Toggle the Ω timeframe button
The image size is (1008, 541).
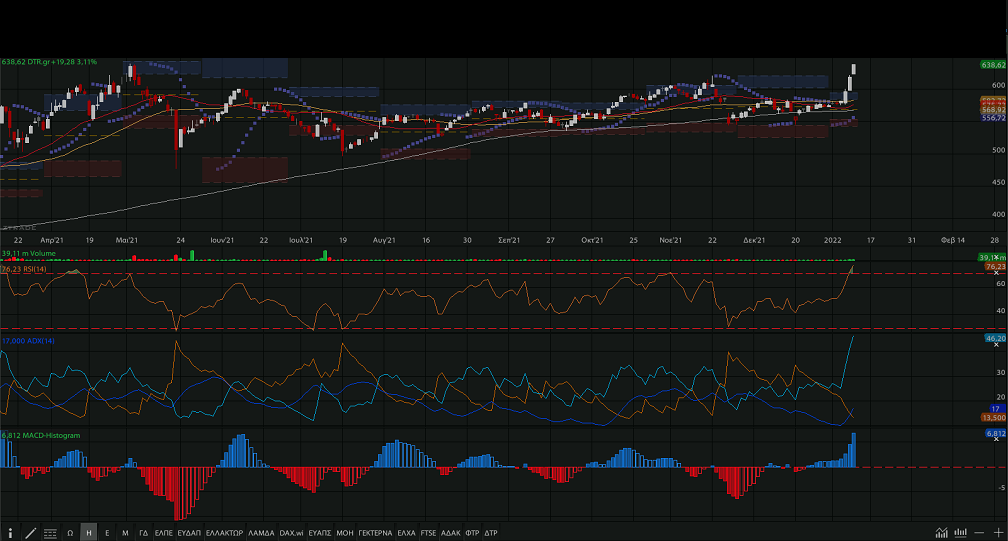click(x=70, y=533)
